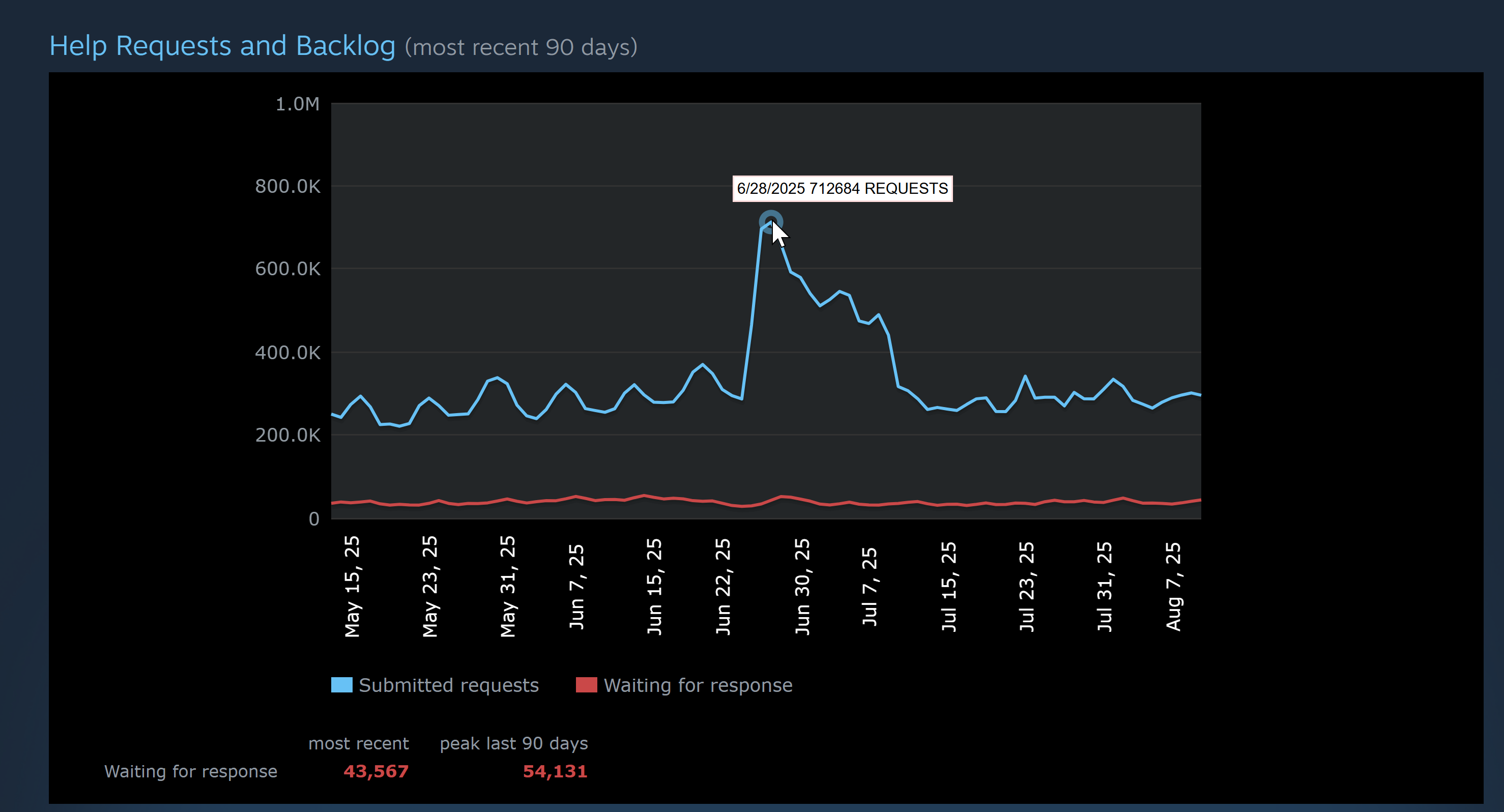This screenshot has height=812, width=1504.
Task: Click the 'most recent' column header
Action: [x=359, y=743]
